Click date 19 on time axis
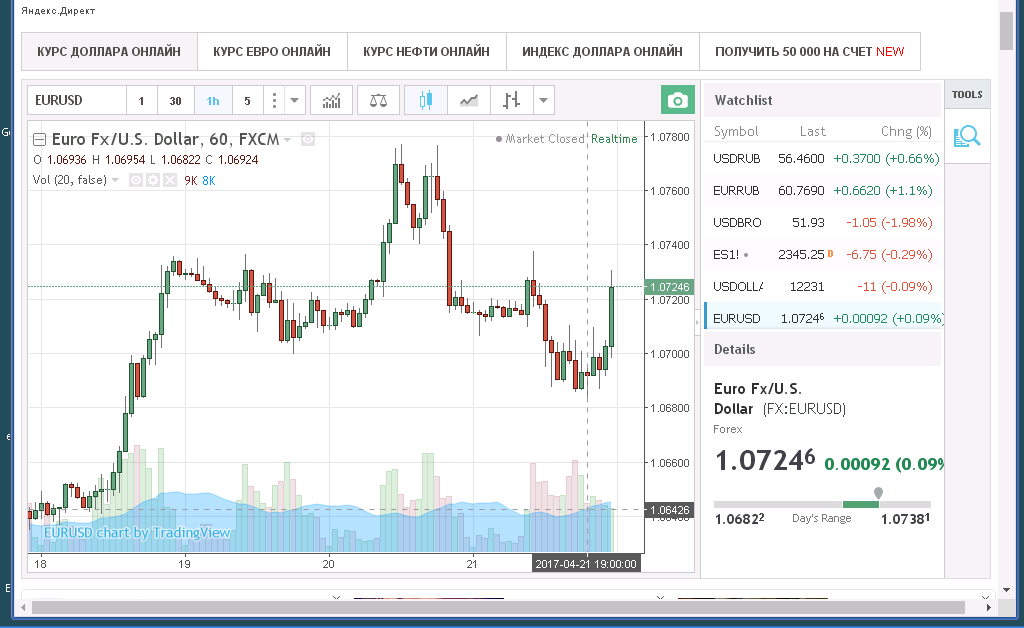The height and width of the screenshot is (628, 1024). [x=184, y=564]
